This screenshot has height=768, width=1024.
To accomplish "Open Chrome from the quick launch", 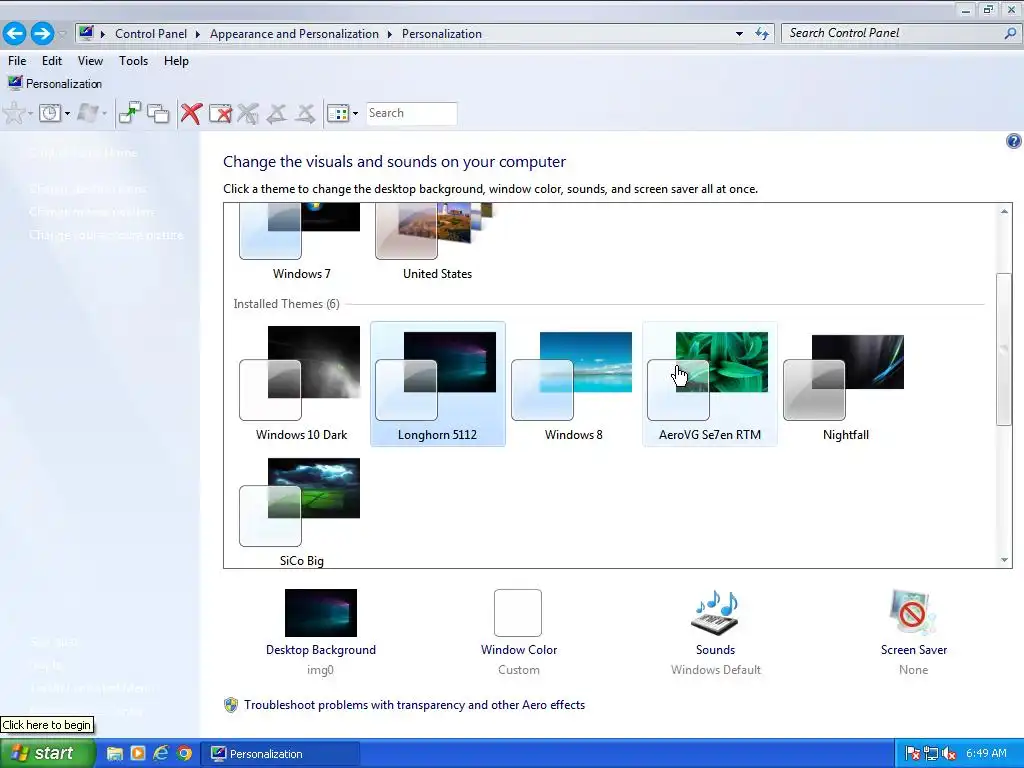I will point(184,754).
